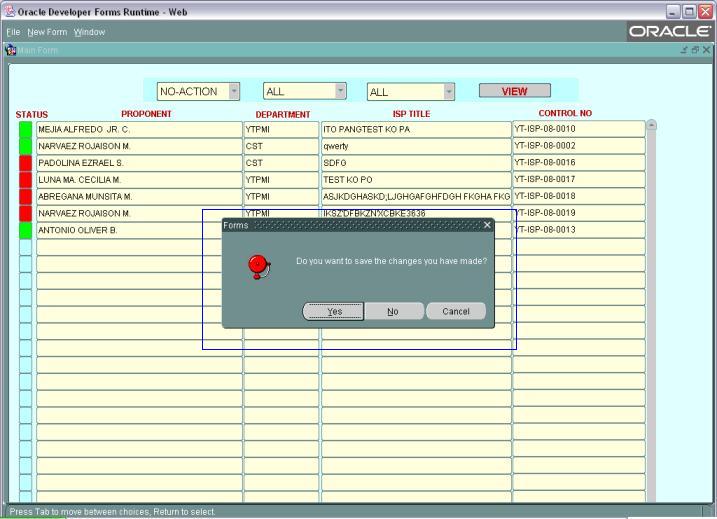Click Yes in the Forms dialog
The width and height of the screenshot is (717, 519).
pyautogui.click(x=333, y=311)
